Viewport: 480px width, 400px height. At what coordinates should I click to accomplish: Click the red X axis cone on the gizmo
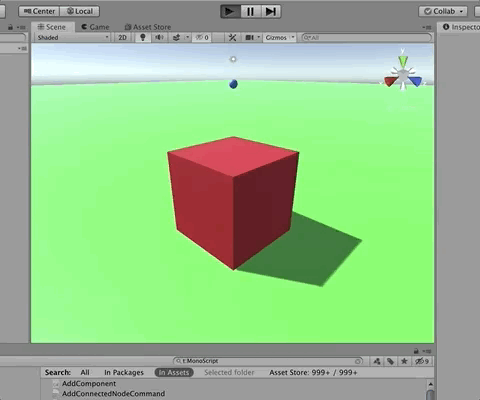pyautogui.click(x=390, y=81)
